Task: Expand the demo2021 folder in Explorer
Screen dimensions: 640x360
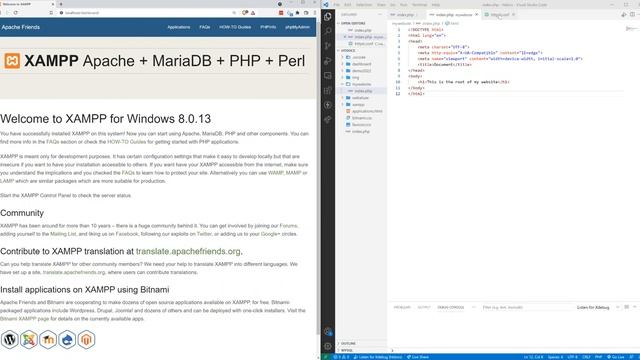Action: [x=361, y=71]
